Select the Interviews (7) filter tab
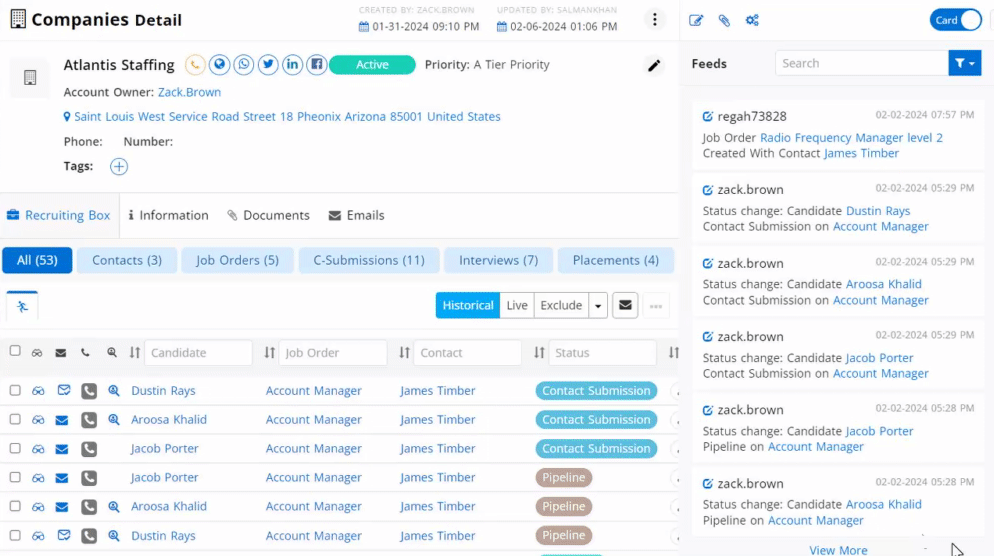 [x=498, y=261]
